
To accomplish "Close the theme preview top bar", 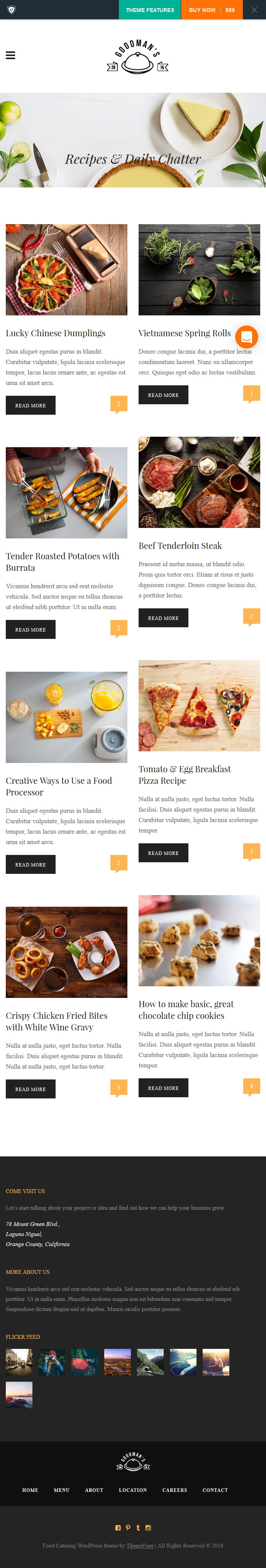I will (254, 10).
